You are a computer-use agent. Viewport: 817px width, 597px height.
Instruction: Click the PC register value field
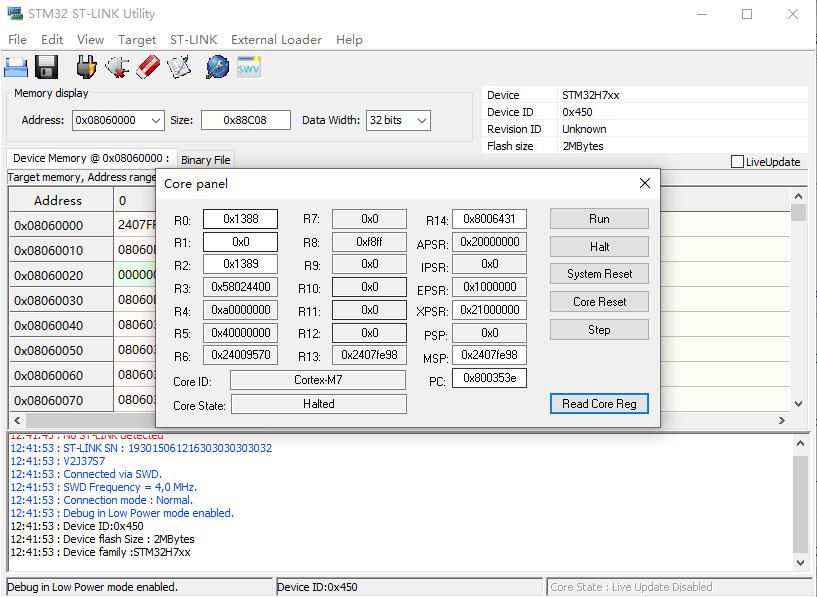coord(489,378)
